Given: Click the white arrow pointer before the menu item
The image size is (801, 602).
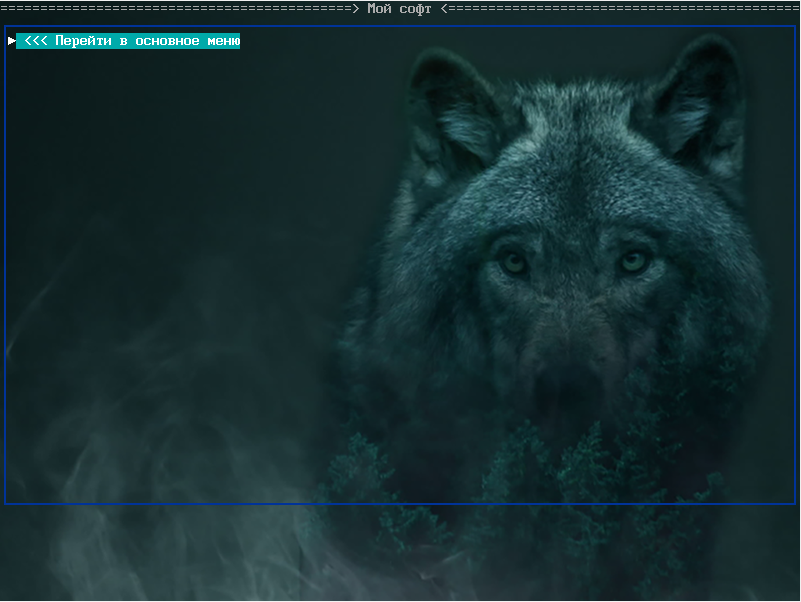Looking at the screenshot, I should [x=11, y=41].
